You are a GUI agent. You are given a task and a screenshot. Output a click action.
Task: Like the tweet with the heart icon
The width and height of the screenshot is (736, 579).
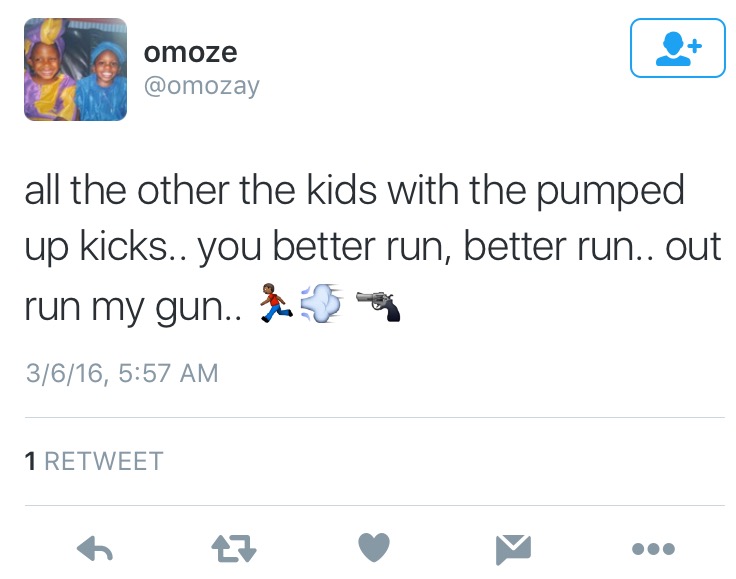(374, 547)
